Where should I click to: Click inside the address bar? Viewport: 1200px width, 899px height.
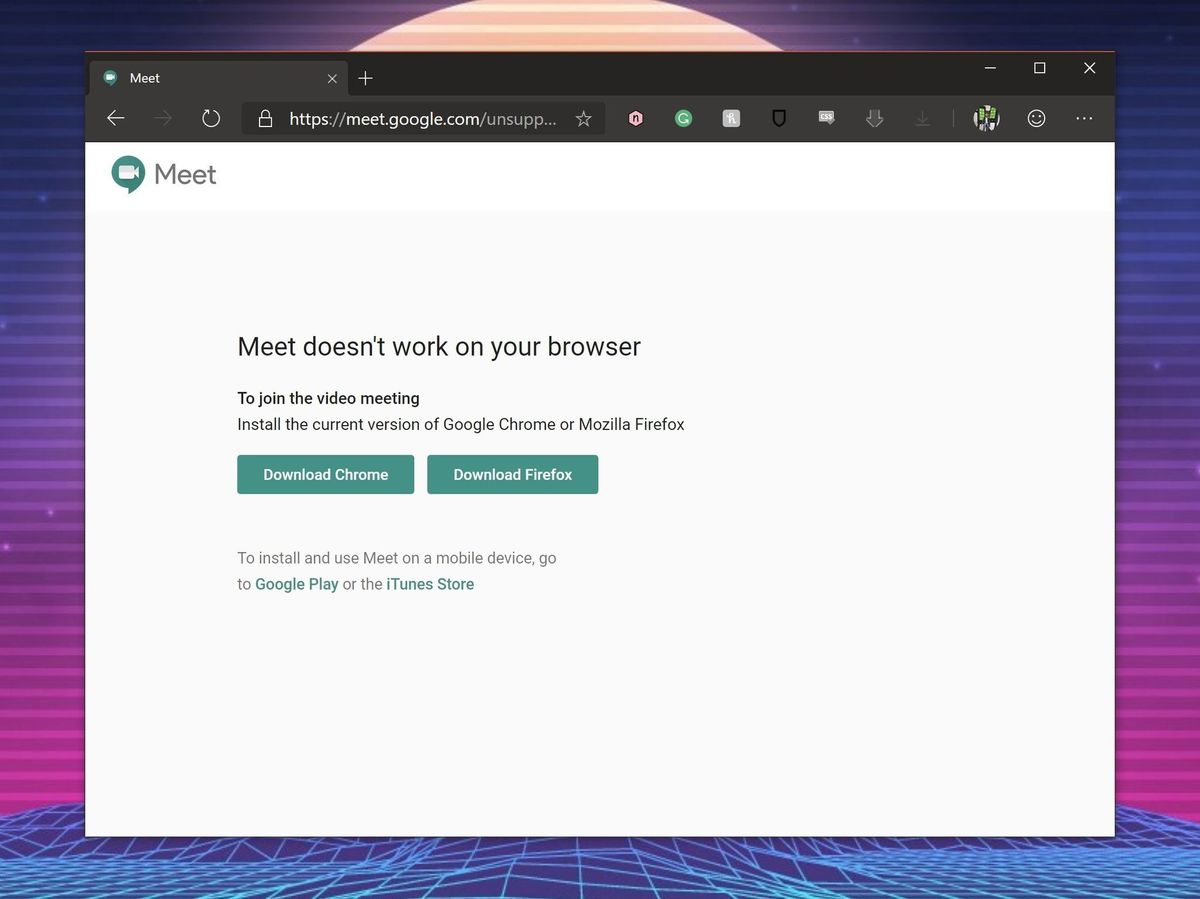[420, 119]
